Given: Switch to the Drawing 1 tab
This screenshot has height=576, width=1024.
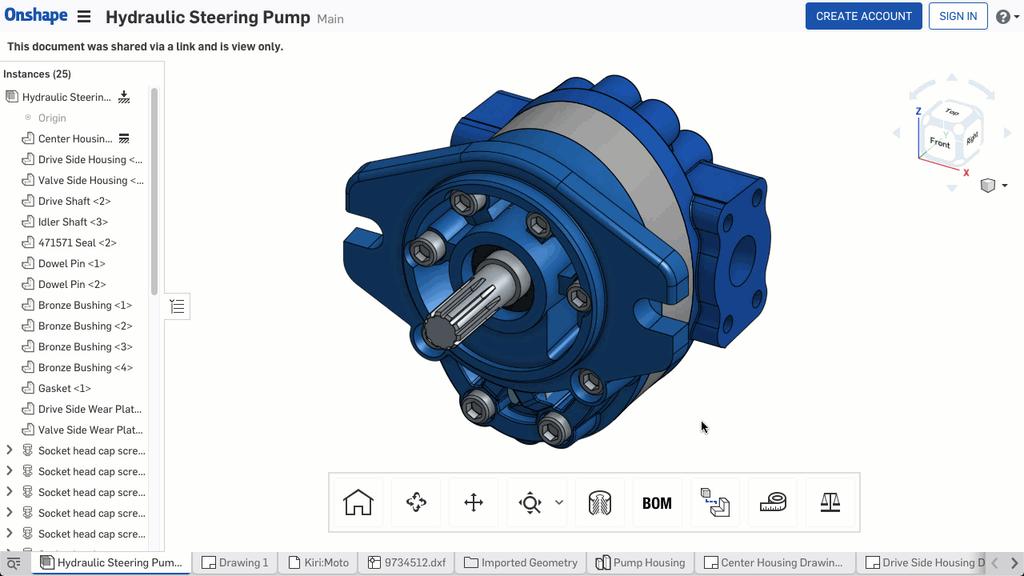Looking at the screenshot, I should pyautogui.click(x=235, y=562).
